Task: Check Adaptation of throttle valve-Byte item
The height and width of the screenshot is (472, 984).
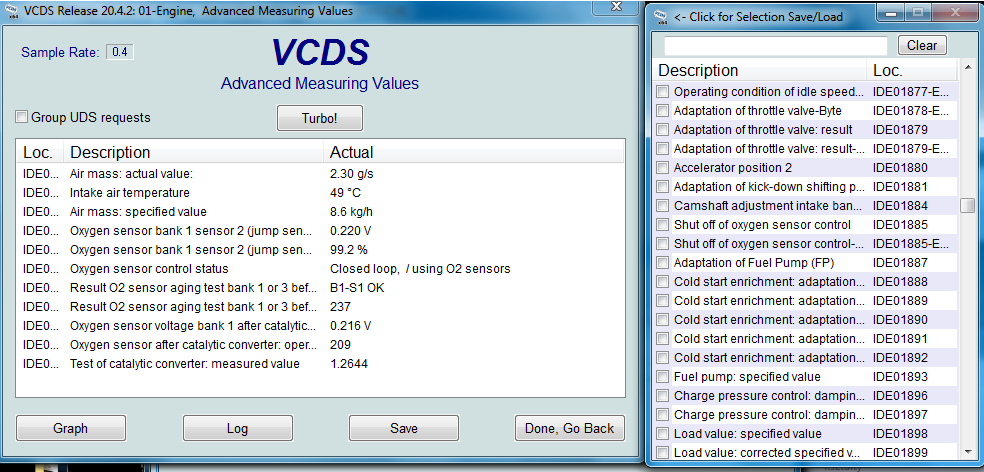Action: pyautogui.click(x=663, y=110)
